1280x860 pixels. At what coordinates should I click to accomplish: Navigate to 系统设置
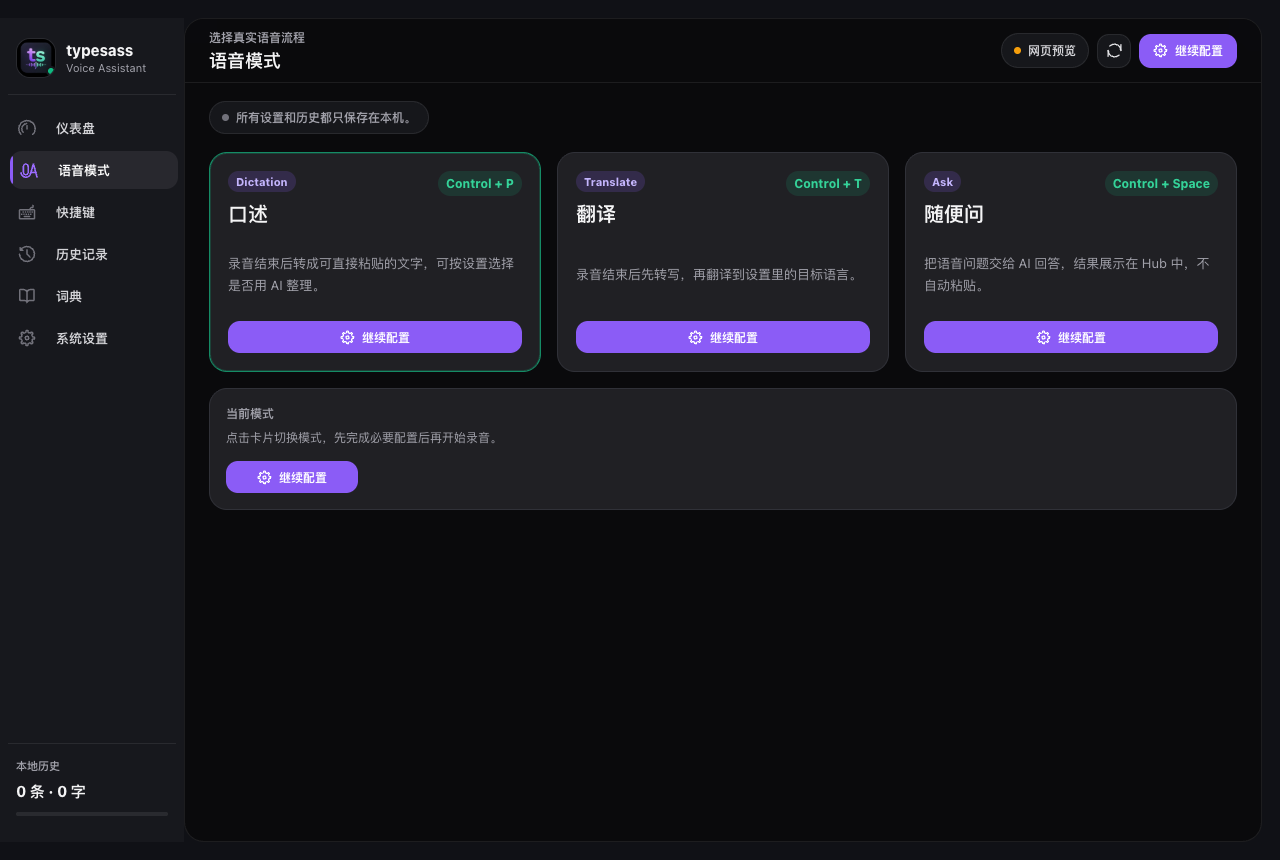(x=94, y=338)
